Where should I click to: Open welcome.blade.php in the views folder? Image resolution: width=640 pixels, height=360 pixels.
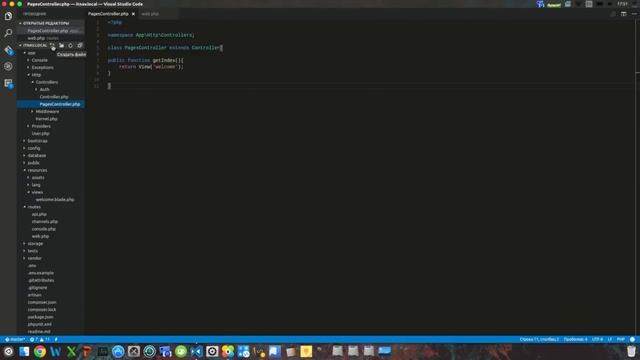(x=55, y=200)
